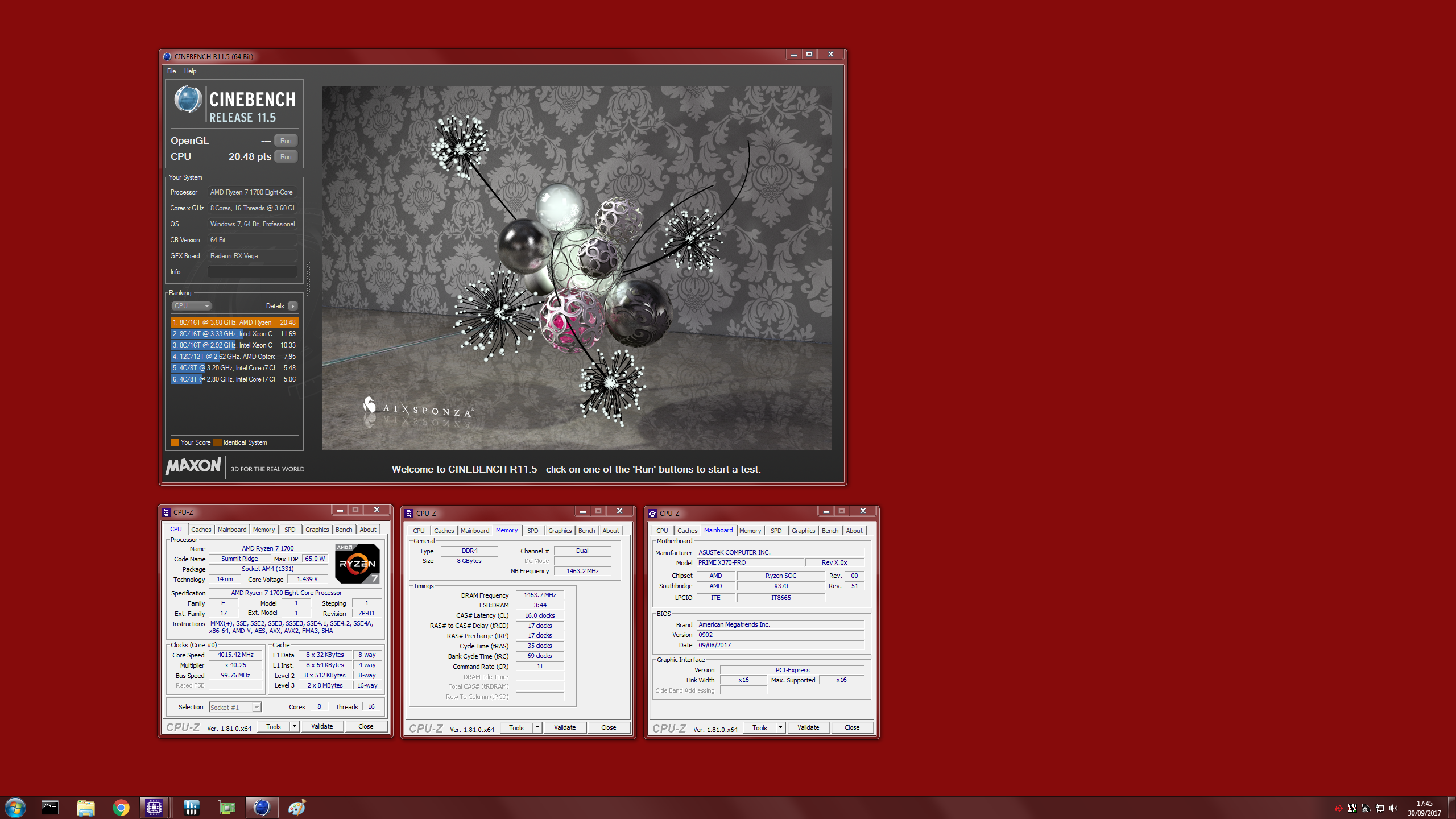
Task: Click the Core Speed value 4015.42 MHz
Action: point(235,655)
